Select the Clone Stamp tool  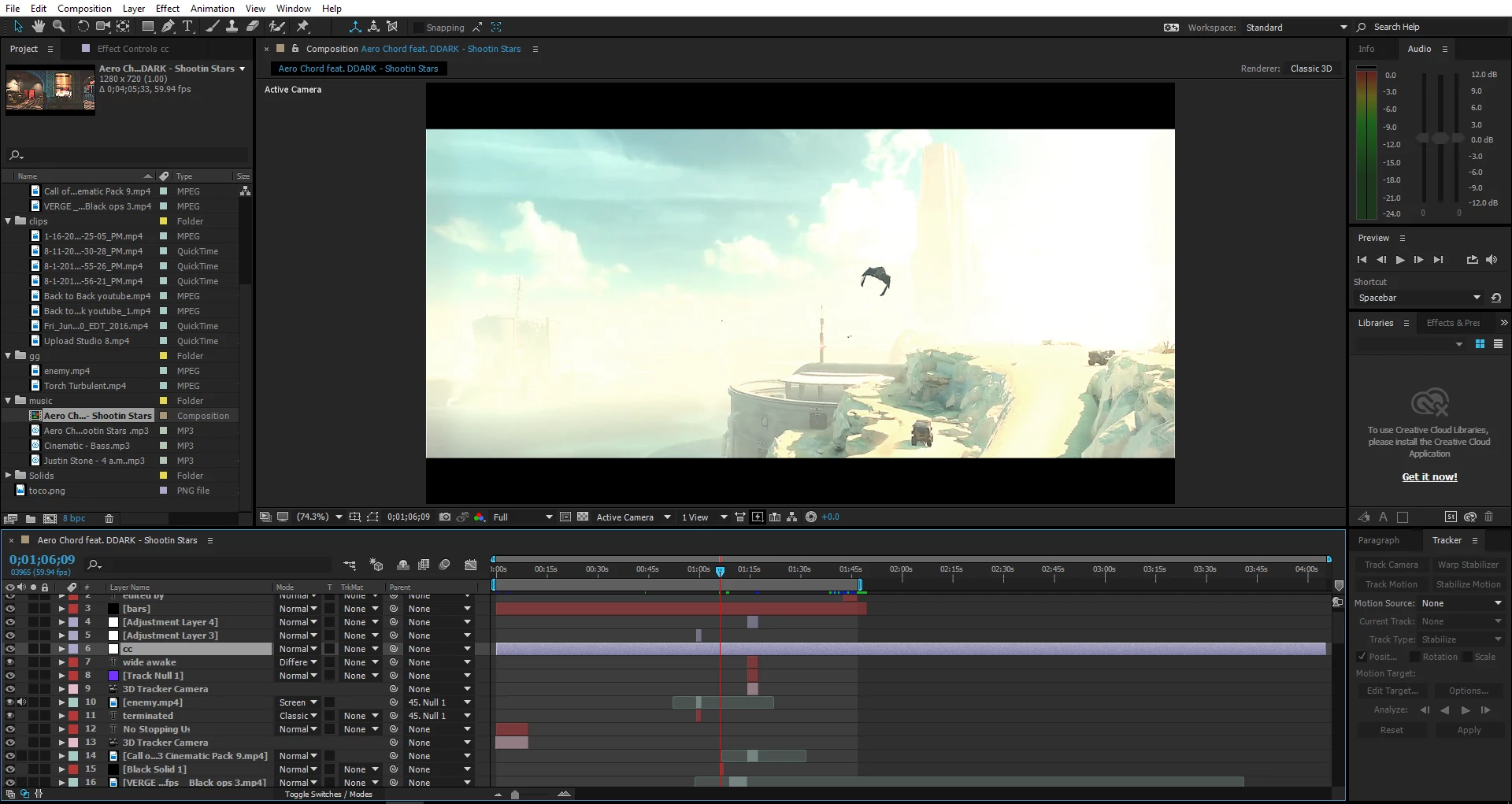232,27
